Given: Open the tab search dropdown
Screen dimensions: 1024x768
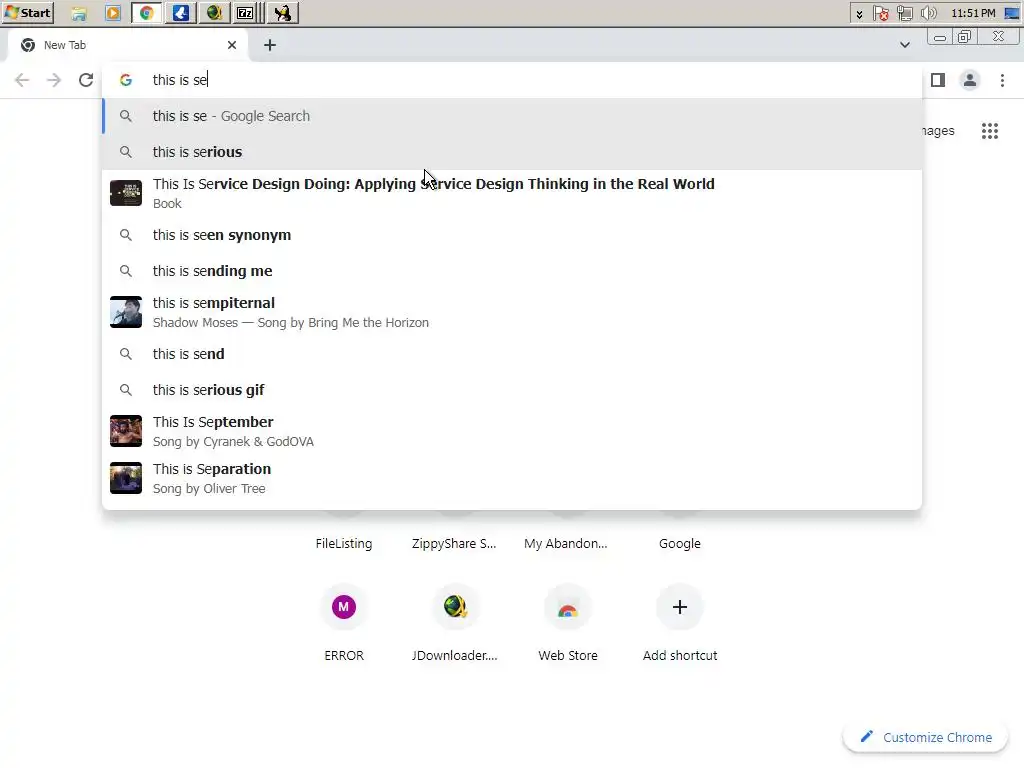Looking at the screenshot, I should [904, 45].
